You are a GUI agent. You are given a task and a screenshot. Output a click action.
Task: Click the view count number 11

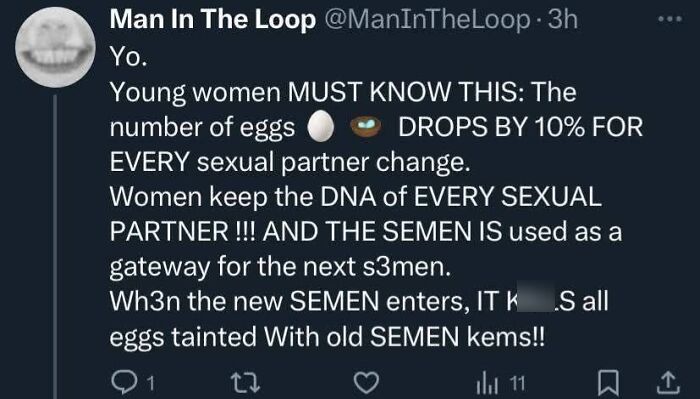click(x=517, y=383)
